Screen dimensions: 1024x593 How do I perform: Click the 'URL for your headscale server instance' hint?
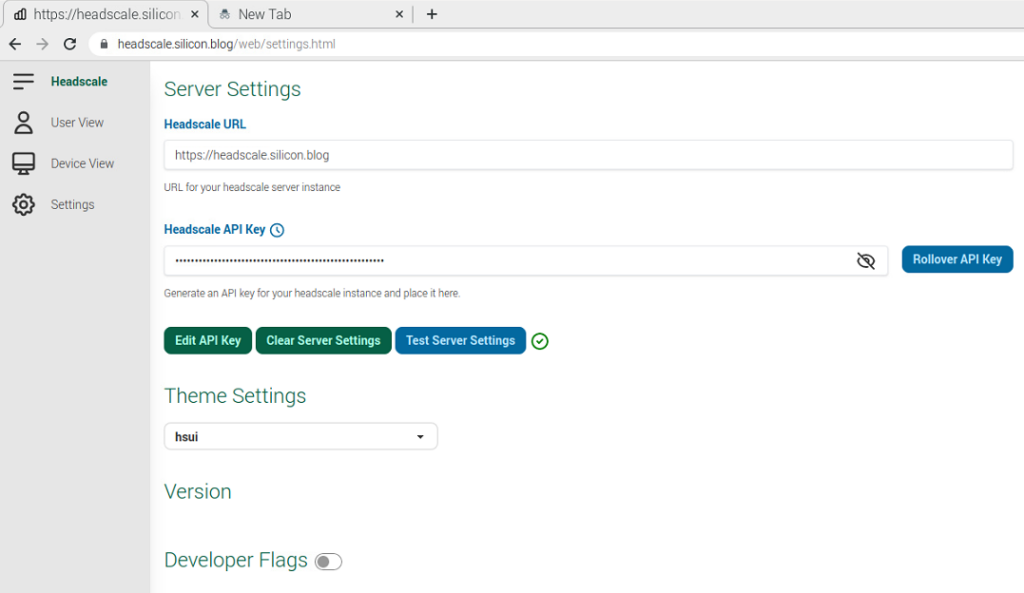(x=252, y=187)
